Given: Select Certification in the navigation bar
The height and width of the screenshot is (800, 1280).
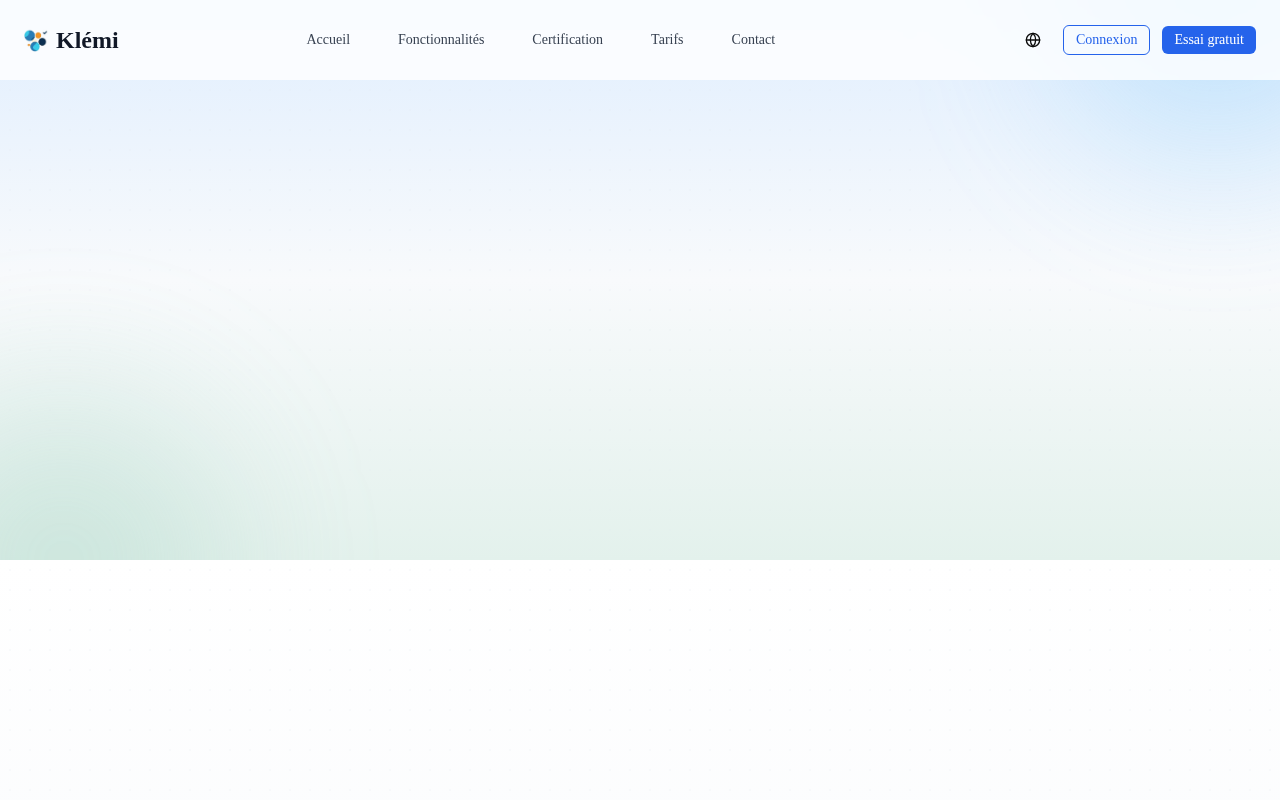Looking at the screenshot, I should click(x=567, y=40).
